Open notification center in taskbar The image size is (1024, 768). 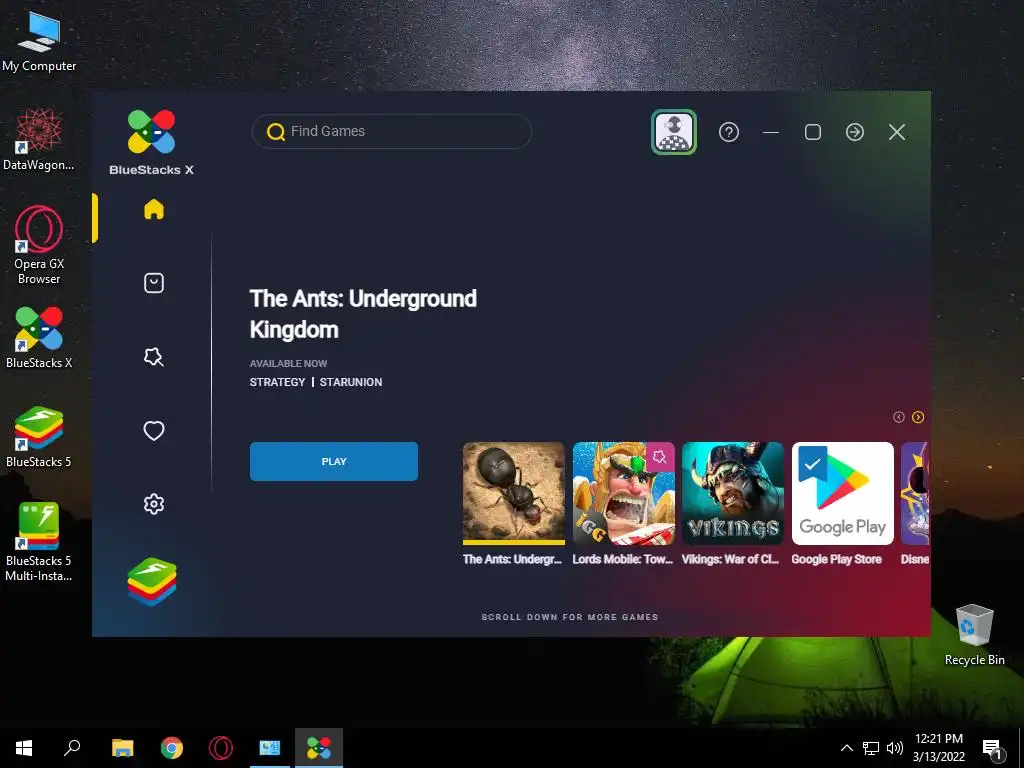point(993,748)
